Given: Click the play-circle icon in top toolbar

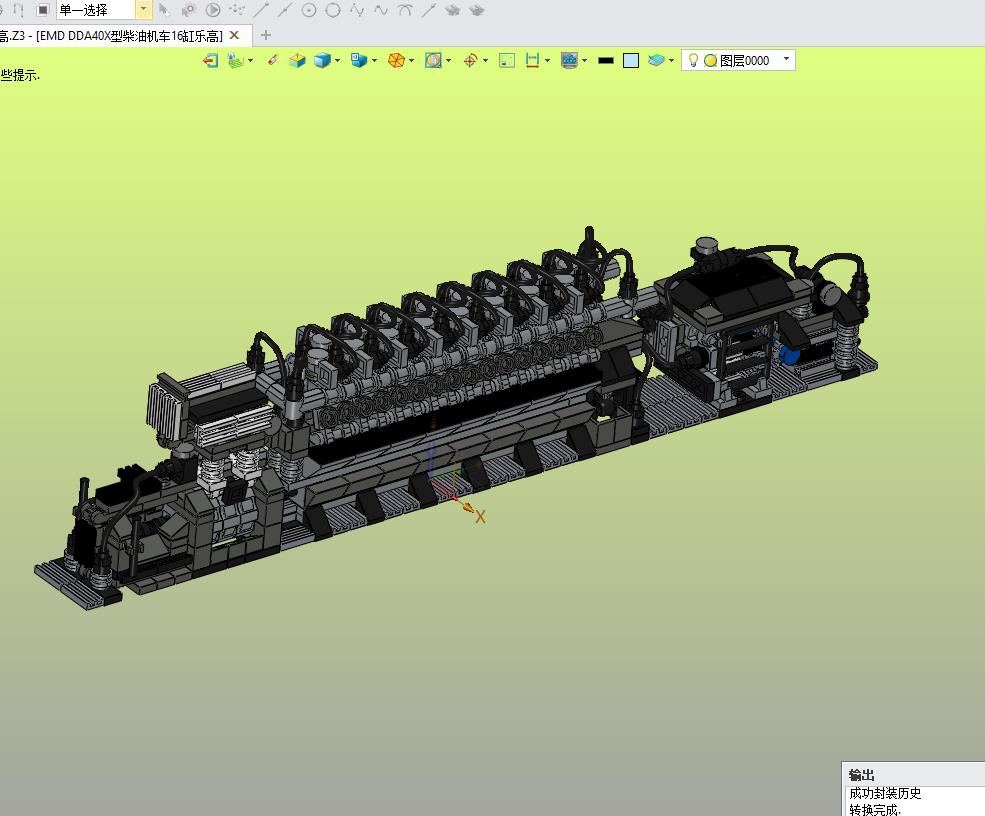Looking at the screenshot, I should [x=213, y=9].
